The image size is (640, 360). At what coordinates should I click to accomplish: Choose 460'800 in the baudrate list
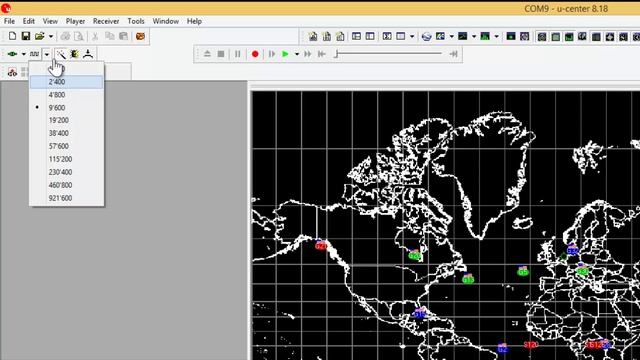pyautogui.click(x=67, y=185)
